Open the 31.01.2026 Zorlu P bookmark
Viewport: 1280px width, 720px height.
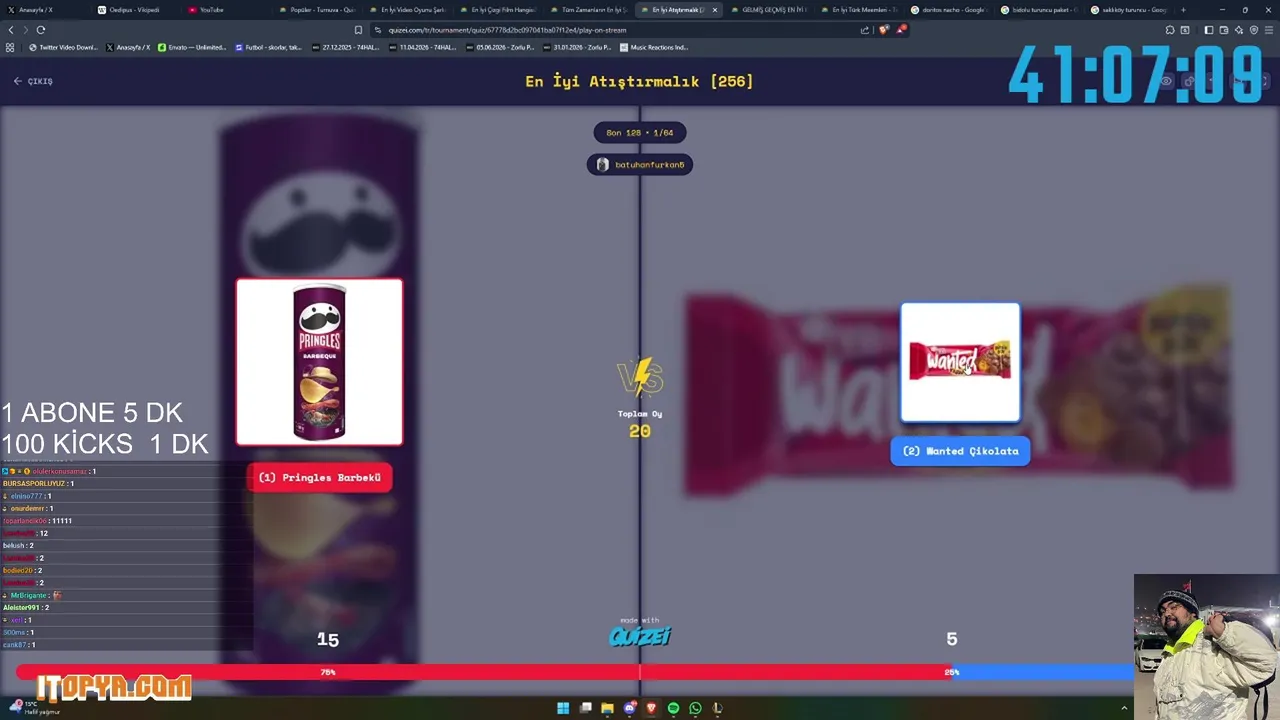tap(577, 47)
